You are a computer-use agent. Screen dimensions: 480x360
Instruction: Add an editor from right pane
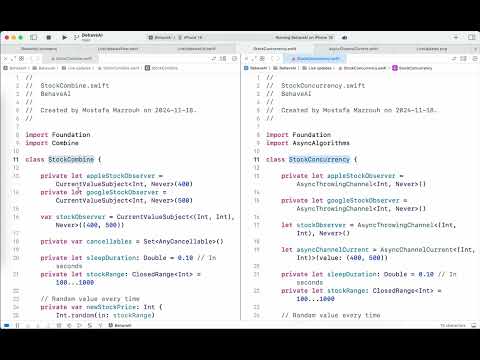pos(475,59)
